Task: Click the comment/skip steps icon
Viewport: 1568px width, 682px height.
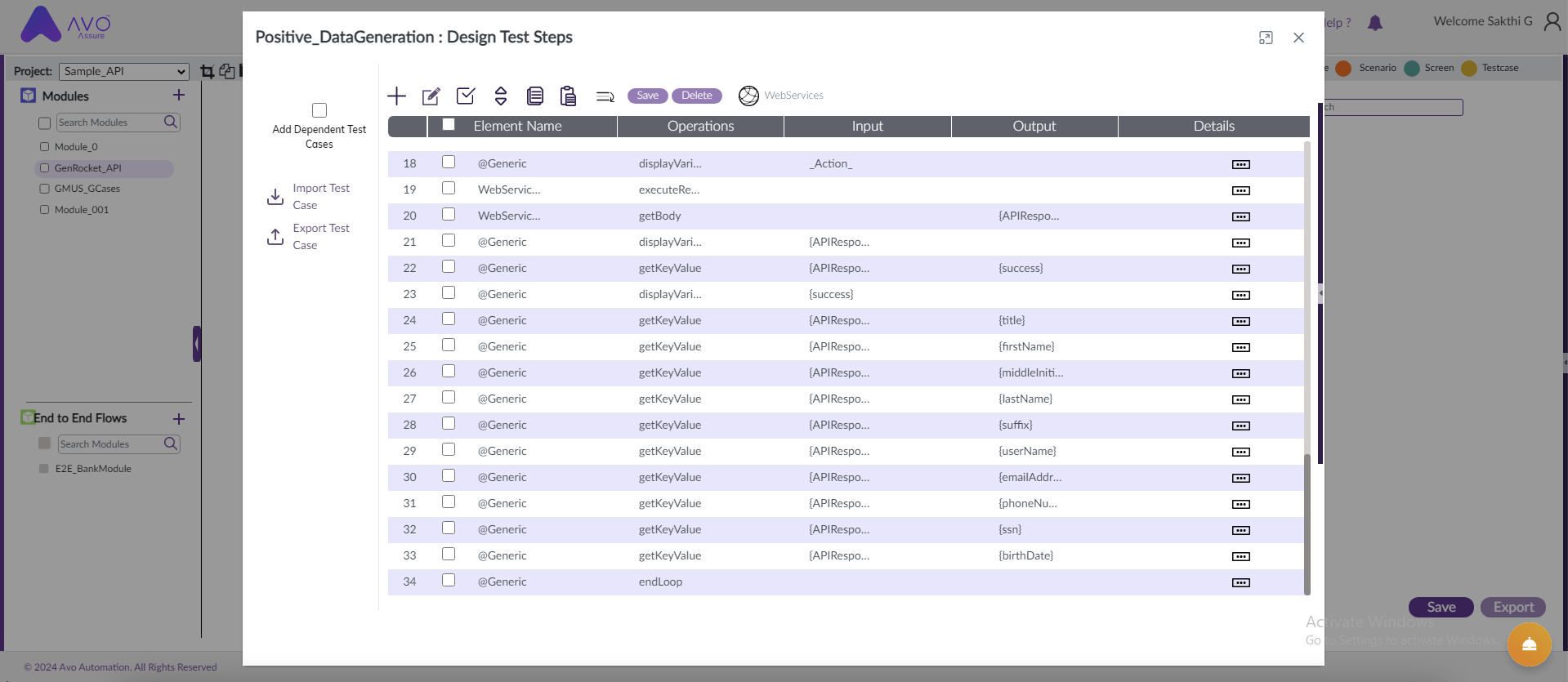Action: [605, 96]
